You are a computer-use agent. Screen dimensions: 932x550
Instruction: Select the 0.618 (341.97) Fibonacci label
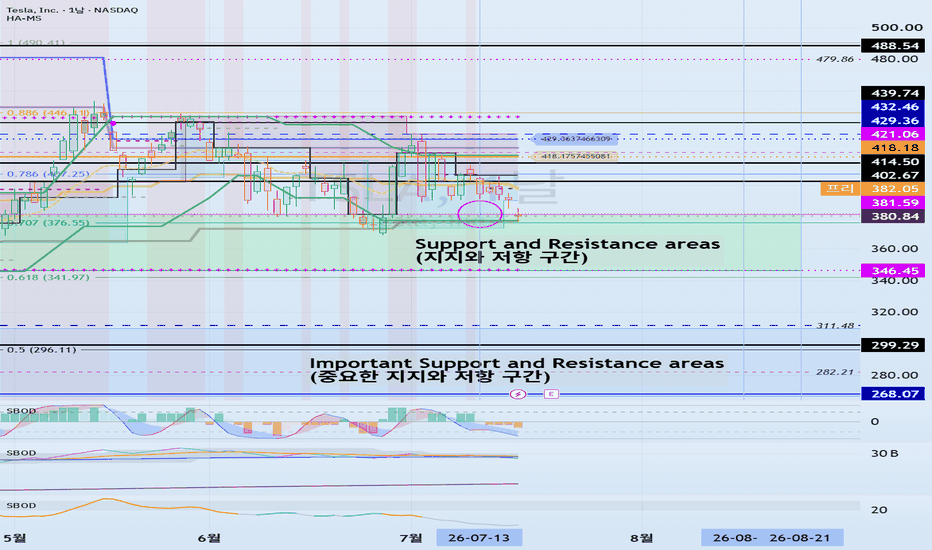[x=48, y=278]
